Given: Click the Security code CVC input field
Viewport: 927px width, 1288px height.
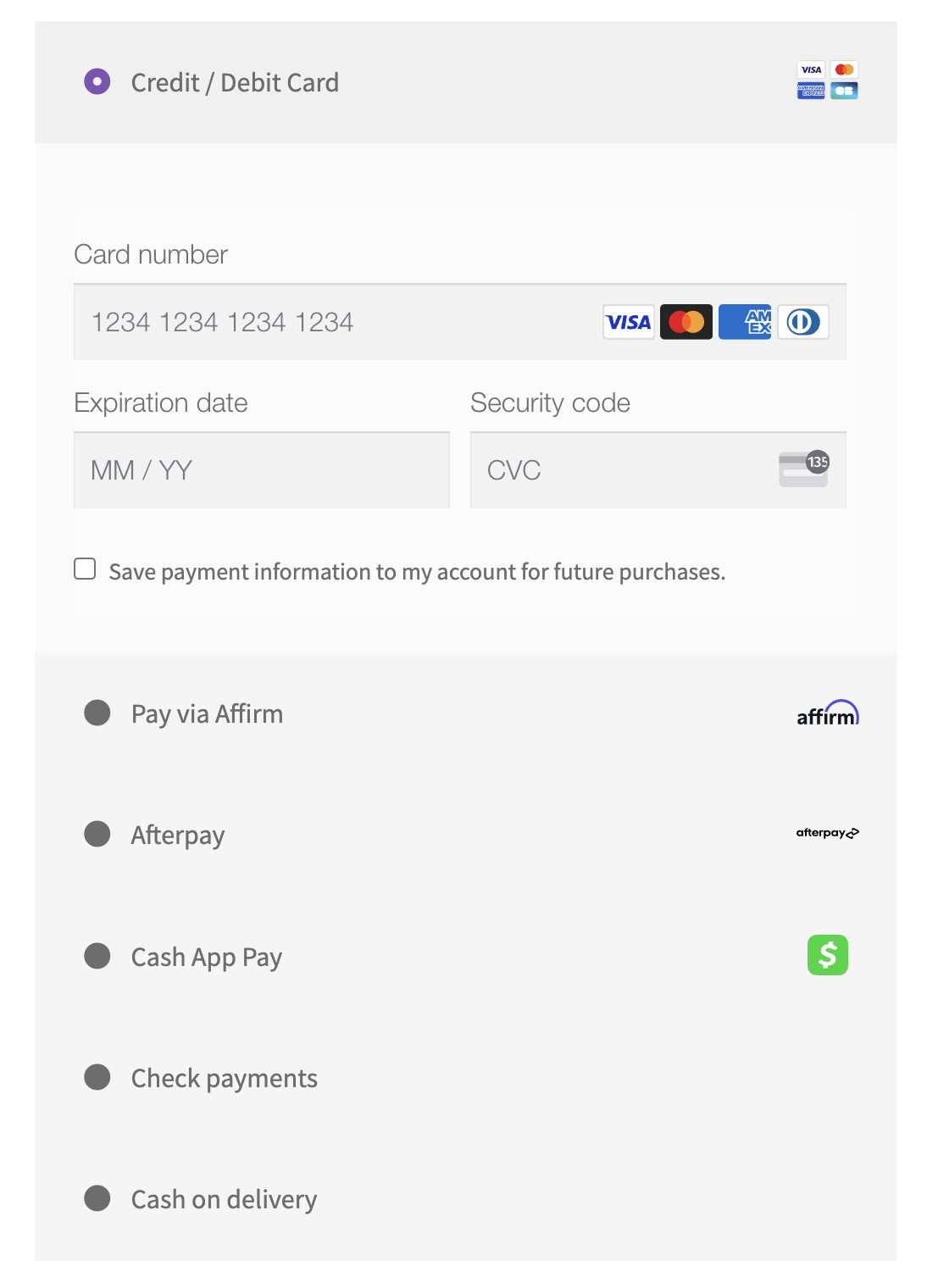Looking at the screenshot, I should click(x=593, y=469).
